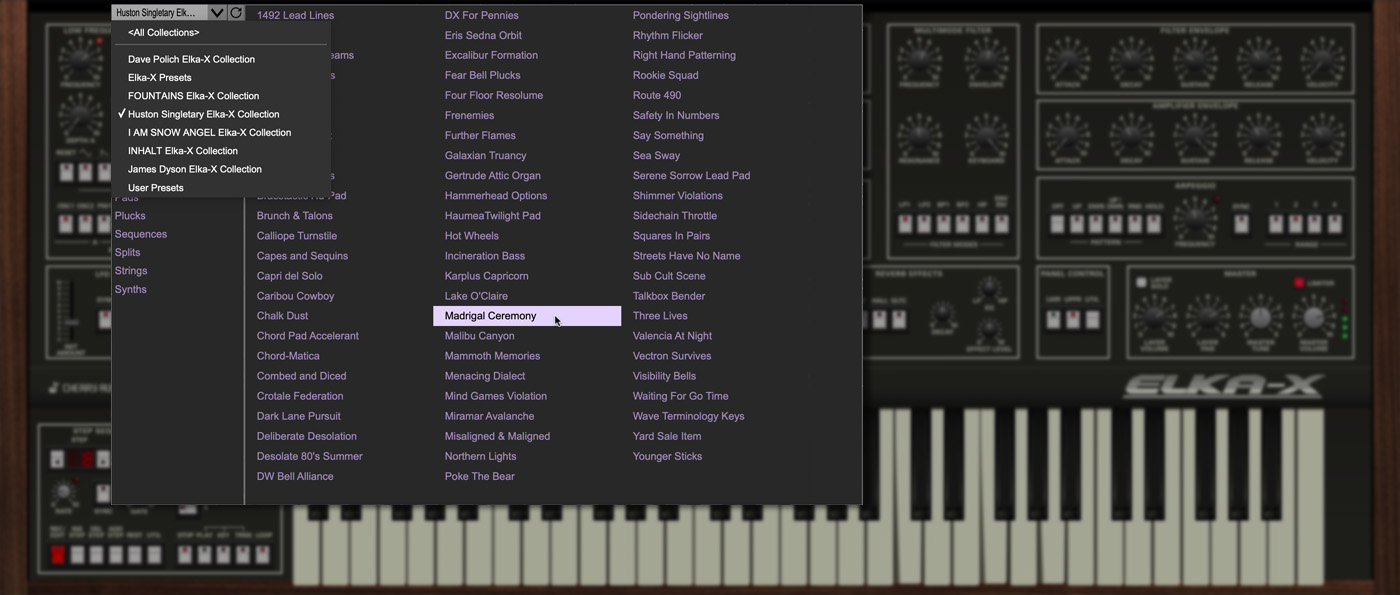
Task: Select Frenemies preset
Action: click(469, 115)
